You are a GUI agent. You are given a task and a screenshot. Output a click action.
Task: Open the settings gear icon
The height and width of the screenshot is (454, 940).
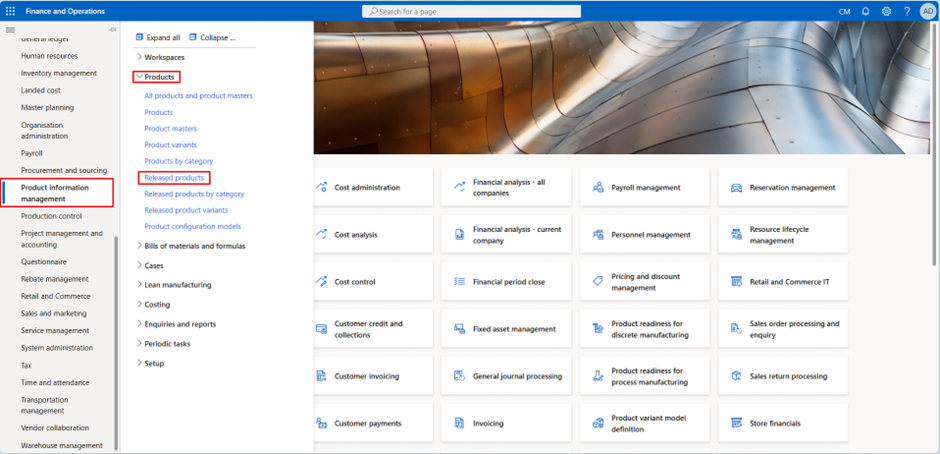887,11
